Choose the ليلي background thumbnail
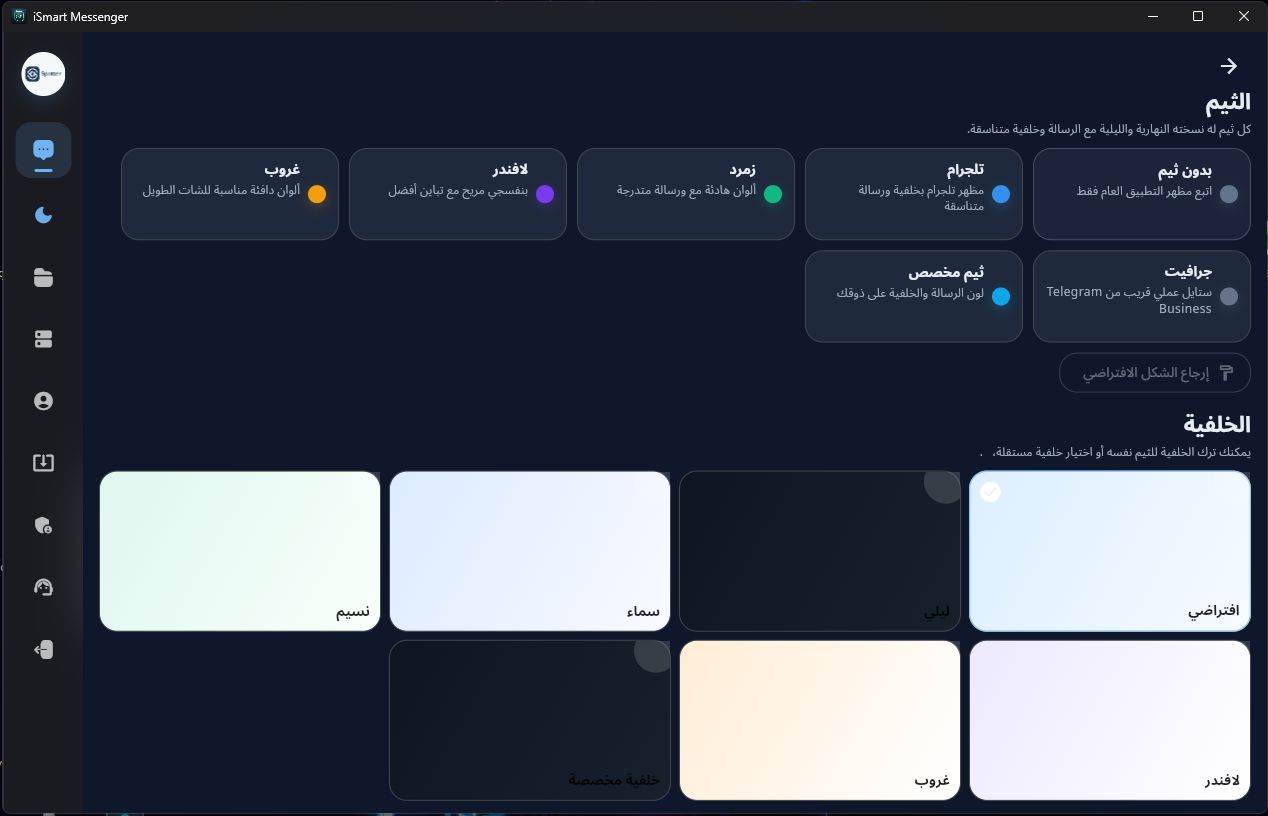1268x816 pixels. pyautogui.click(x=820, y=551)
